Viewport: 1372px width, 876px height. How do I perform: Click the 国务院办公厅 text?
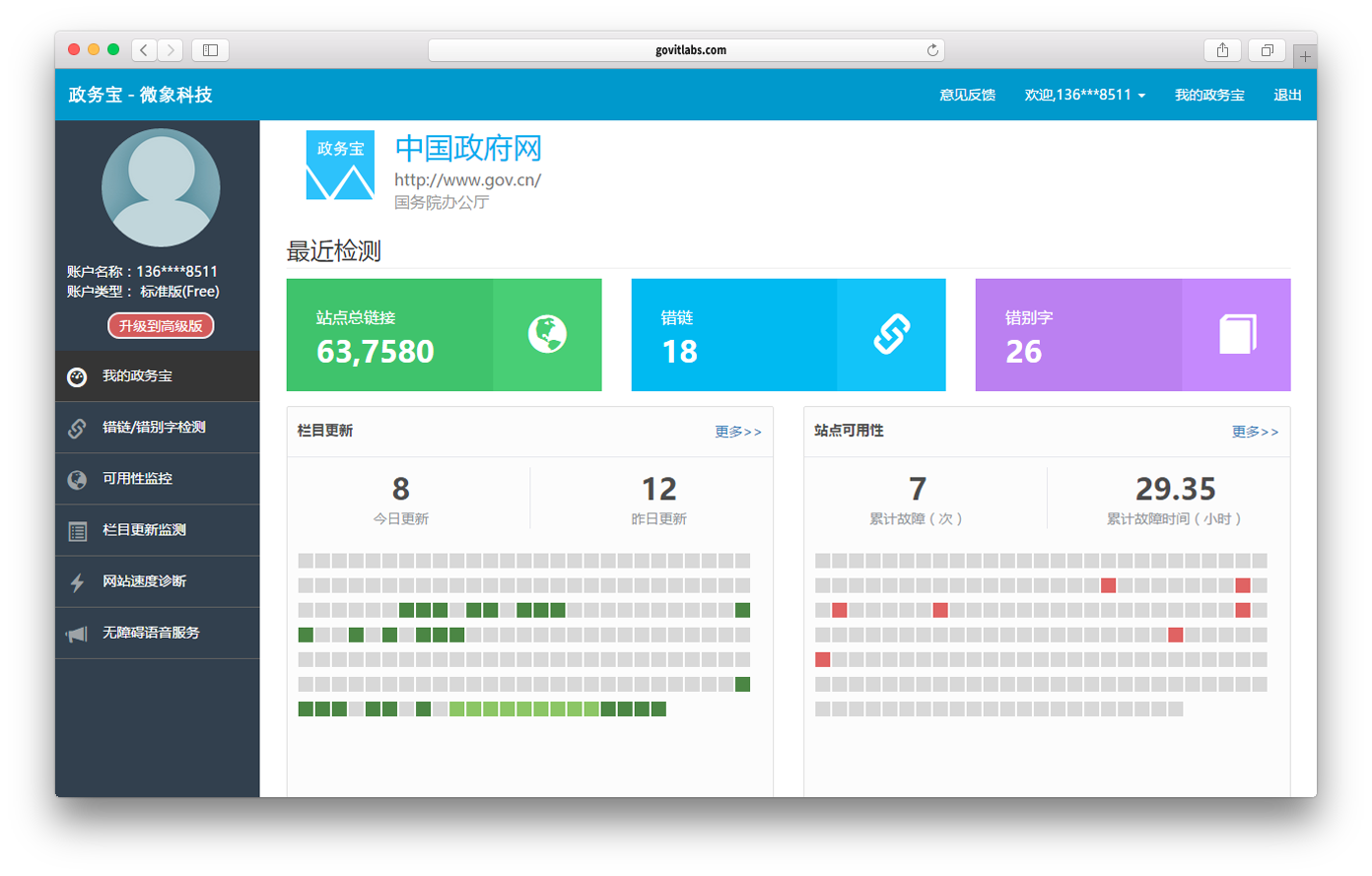tap(442, 202)
